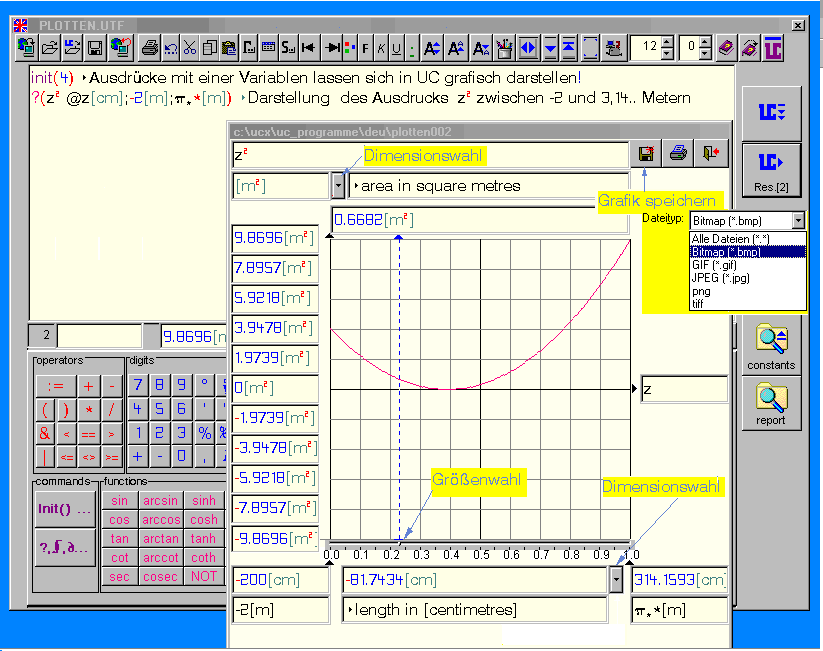Image resolution: width=823 pixels, height=651 pixels.
Task: Click the undo arrow icon in the toolbar
Action: (x=171, y=48)
